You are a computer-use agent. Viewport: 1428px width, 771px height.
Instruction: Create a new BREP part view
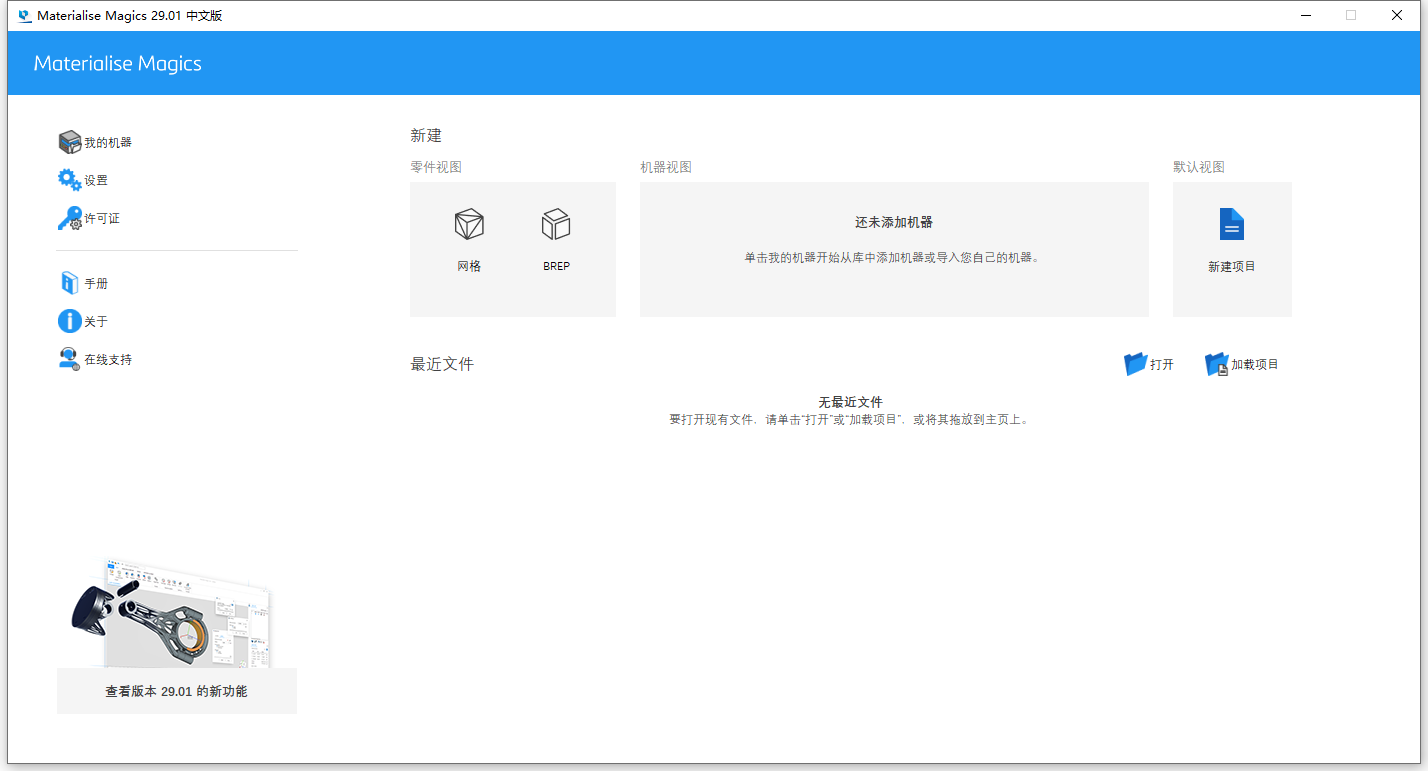556,237
